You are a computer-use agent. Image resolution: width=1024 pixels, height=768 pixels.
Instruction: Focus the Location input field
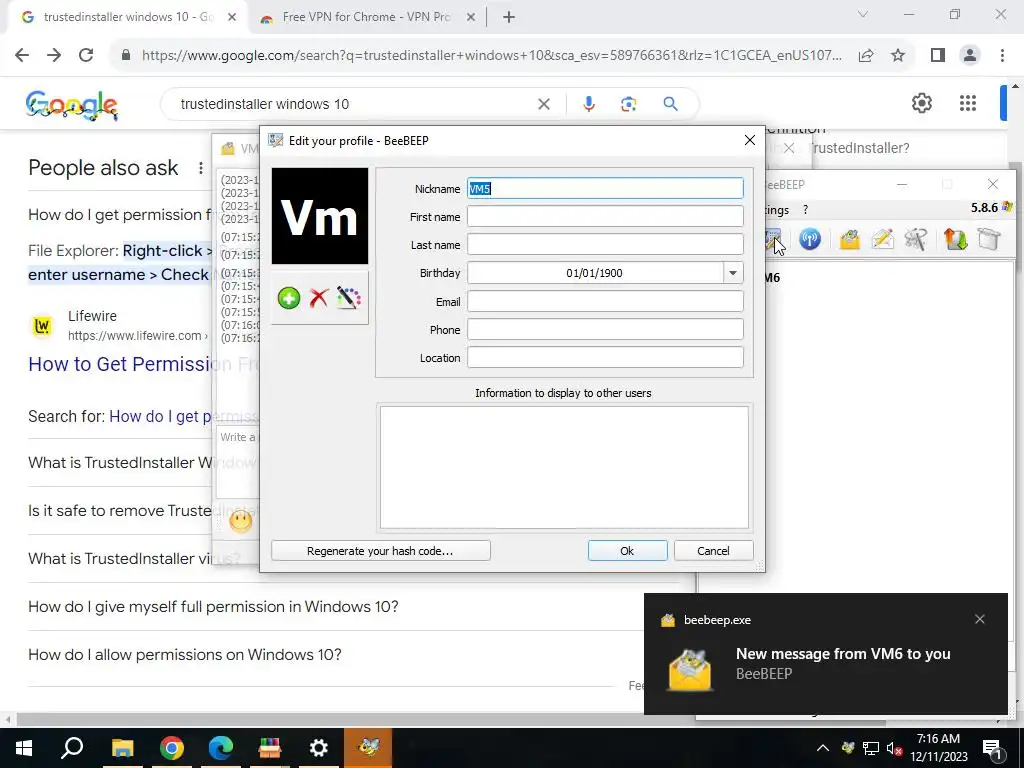[x=605, y=358]
